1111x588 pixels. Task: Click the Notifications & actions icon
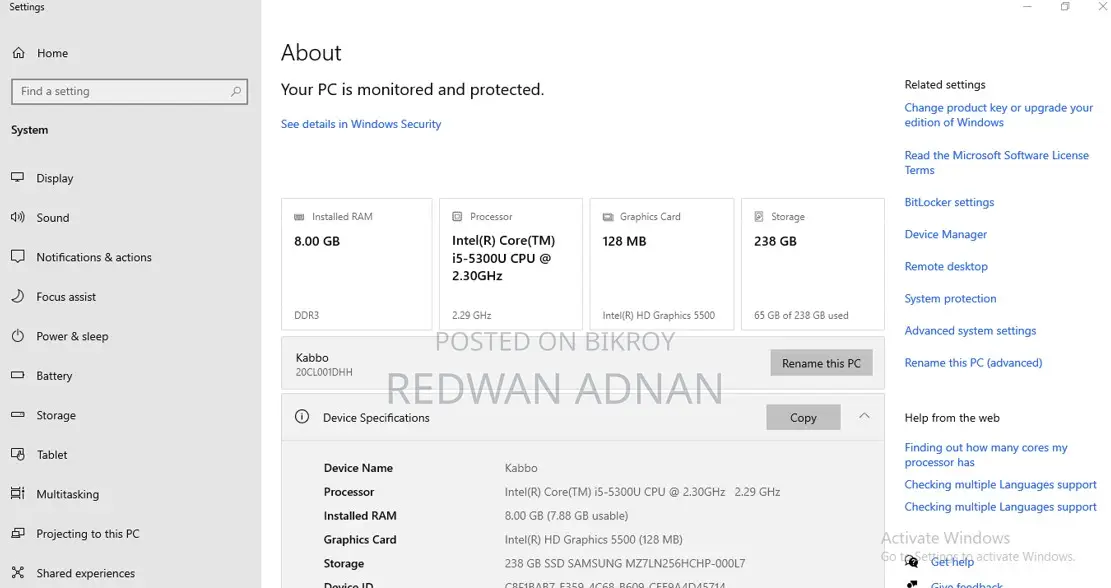pos(18,256)
